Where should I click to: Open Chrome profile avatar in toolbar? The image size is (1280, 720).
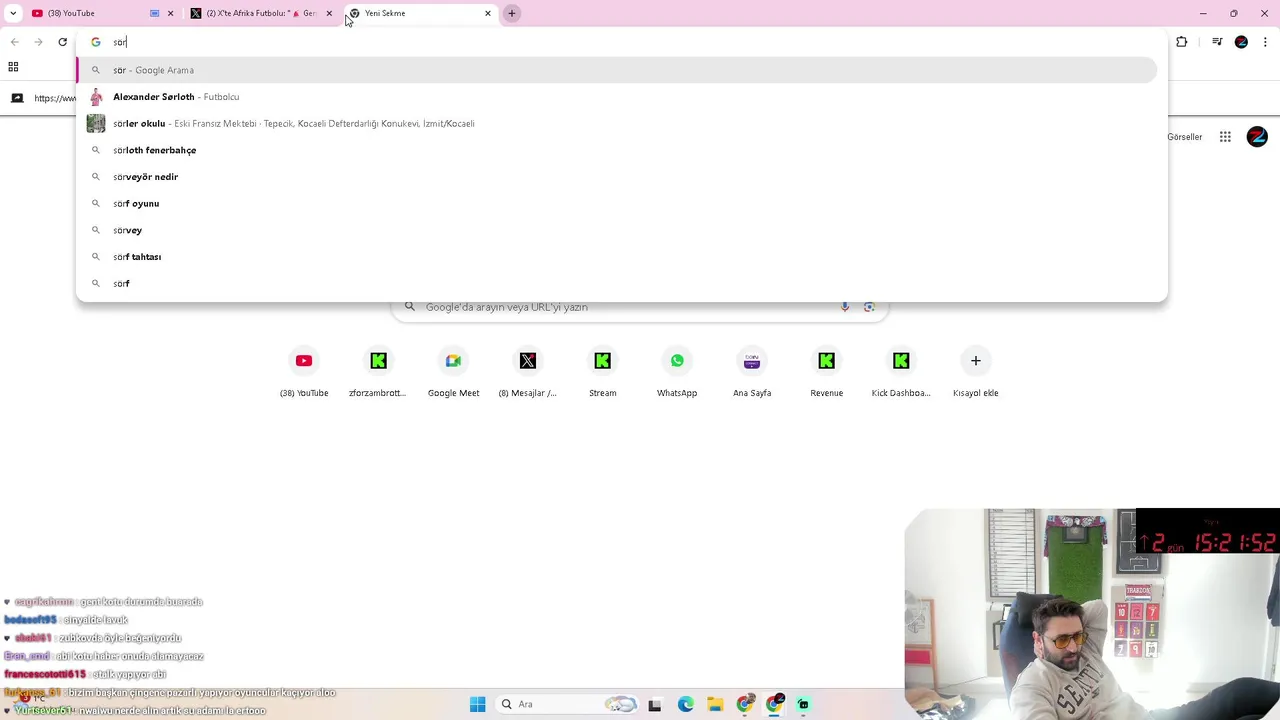pos(1241,42)
